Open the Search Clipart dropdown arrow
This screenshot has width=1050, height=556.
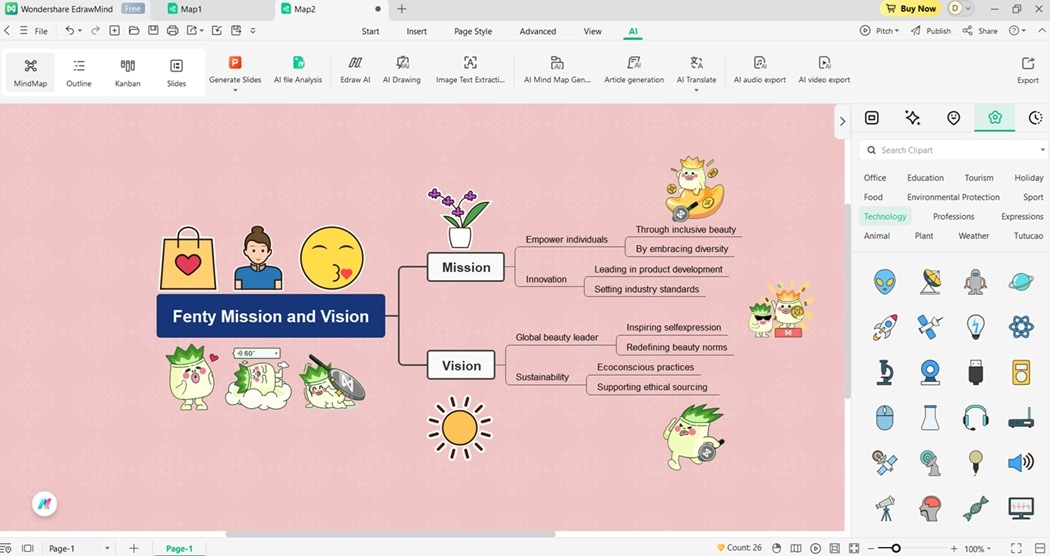point(1042,150)
